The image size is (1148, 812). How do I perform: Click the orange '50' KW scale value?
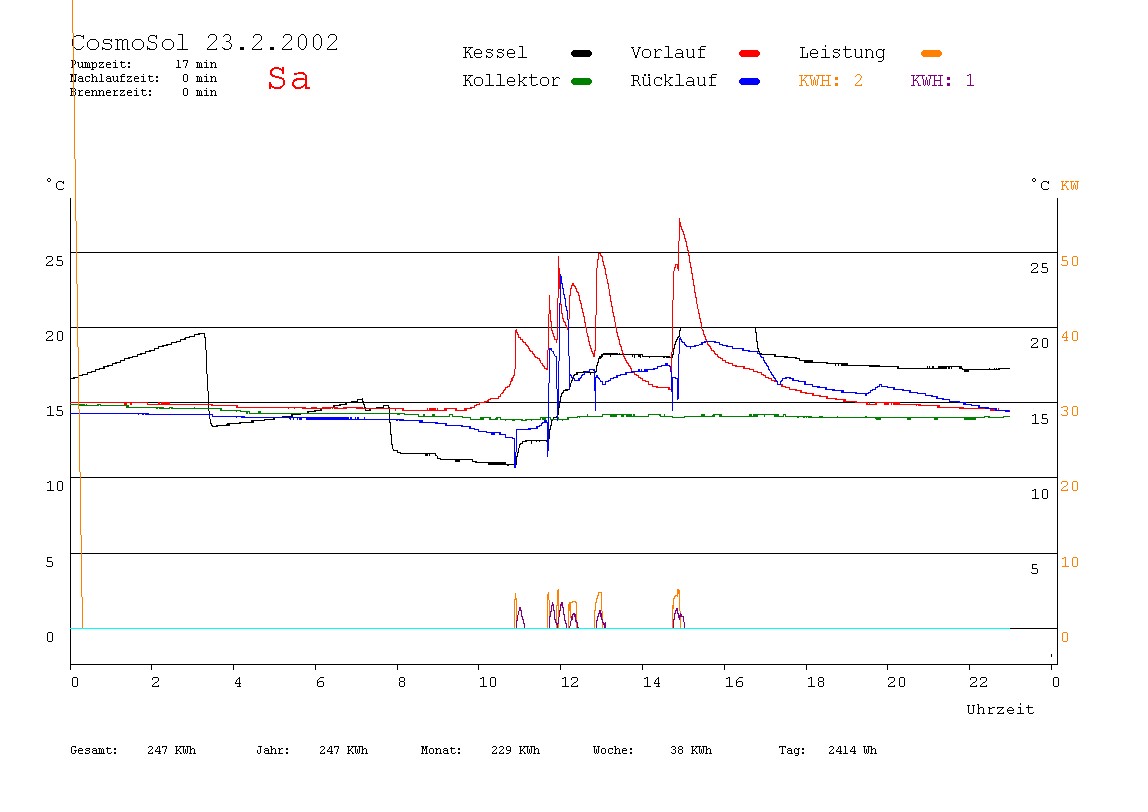1070,261
